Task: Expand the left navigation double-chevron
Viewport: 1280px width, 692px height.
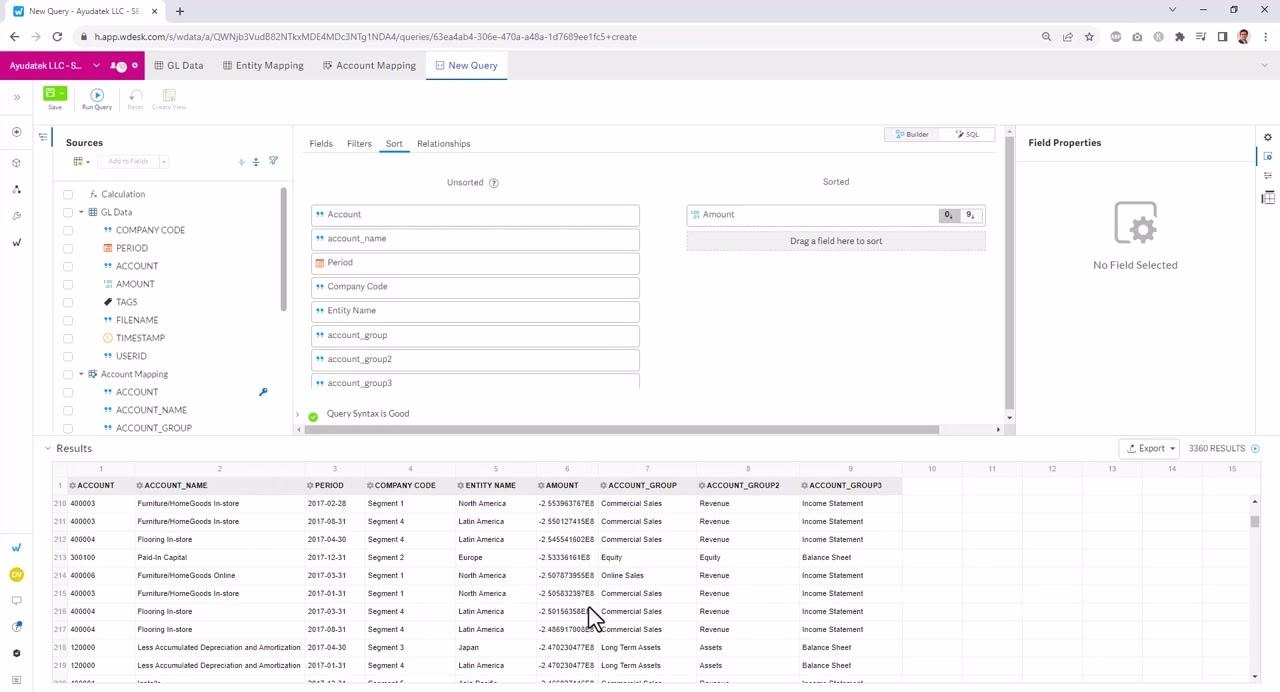Action: (16, 97)
